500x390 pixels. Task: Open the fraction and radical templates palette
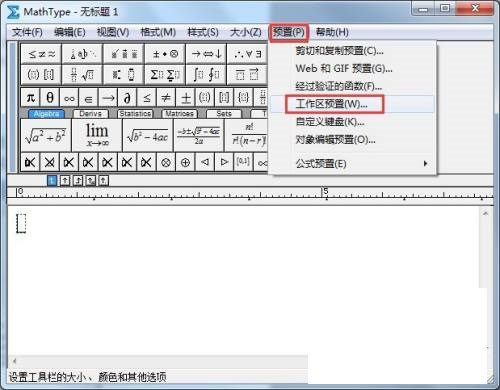pos(82,74)
